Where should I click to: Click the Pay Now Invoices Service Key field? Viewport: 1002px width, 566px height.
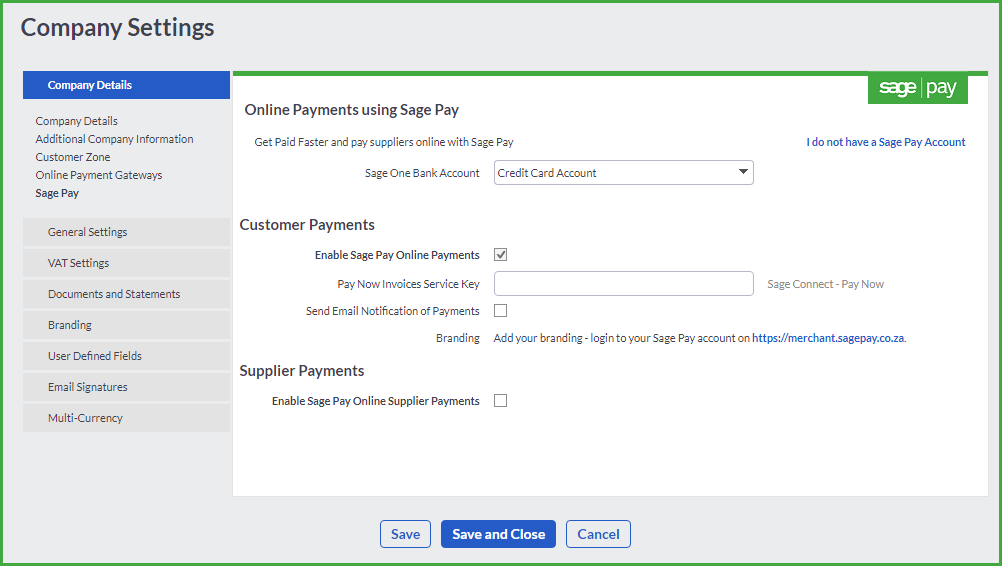(624, 284)
